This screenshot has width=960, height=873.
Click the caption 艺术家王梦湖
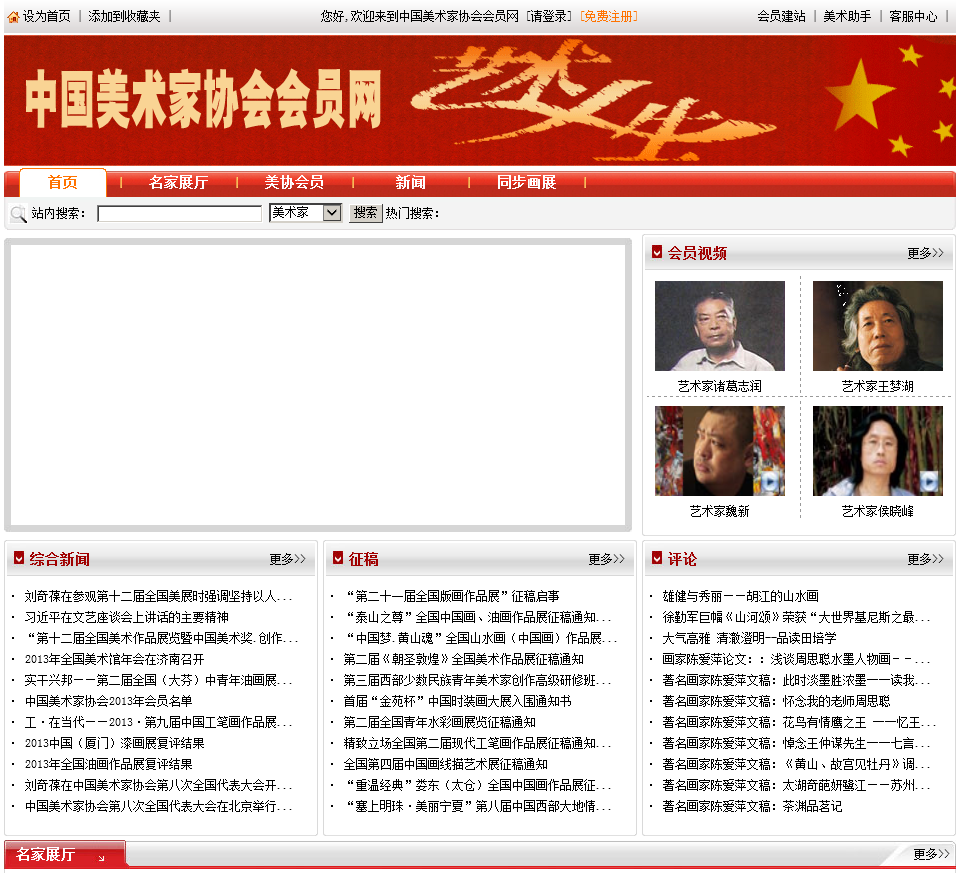[877, 386]
